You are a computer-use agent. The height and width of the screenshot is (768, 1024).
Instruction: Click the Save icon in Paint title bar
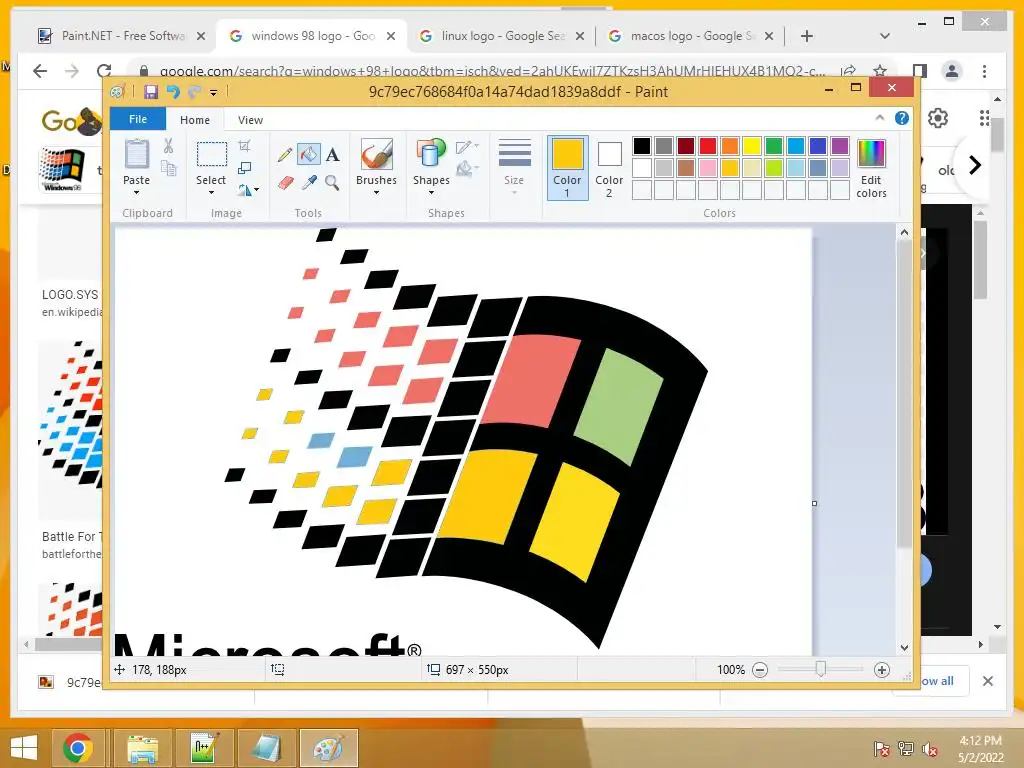point(151,91)
